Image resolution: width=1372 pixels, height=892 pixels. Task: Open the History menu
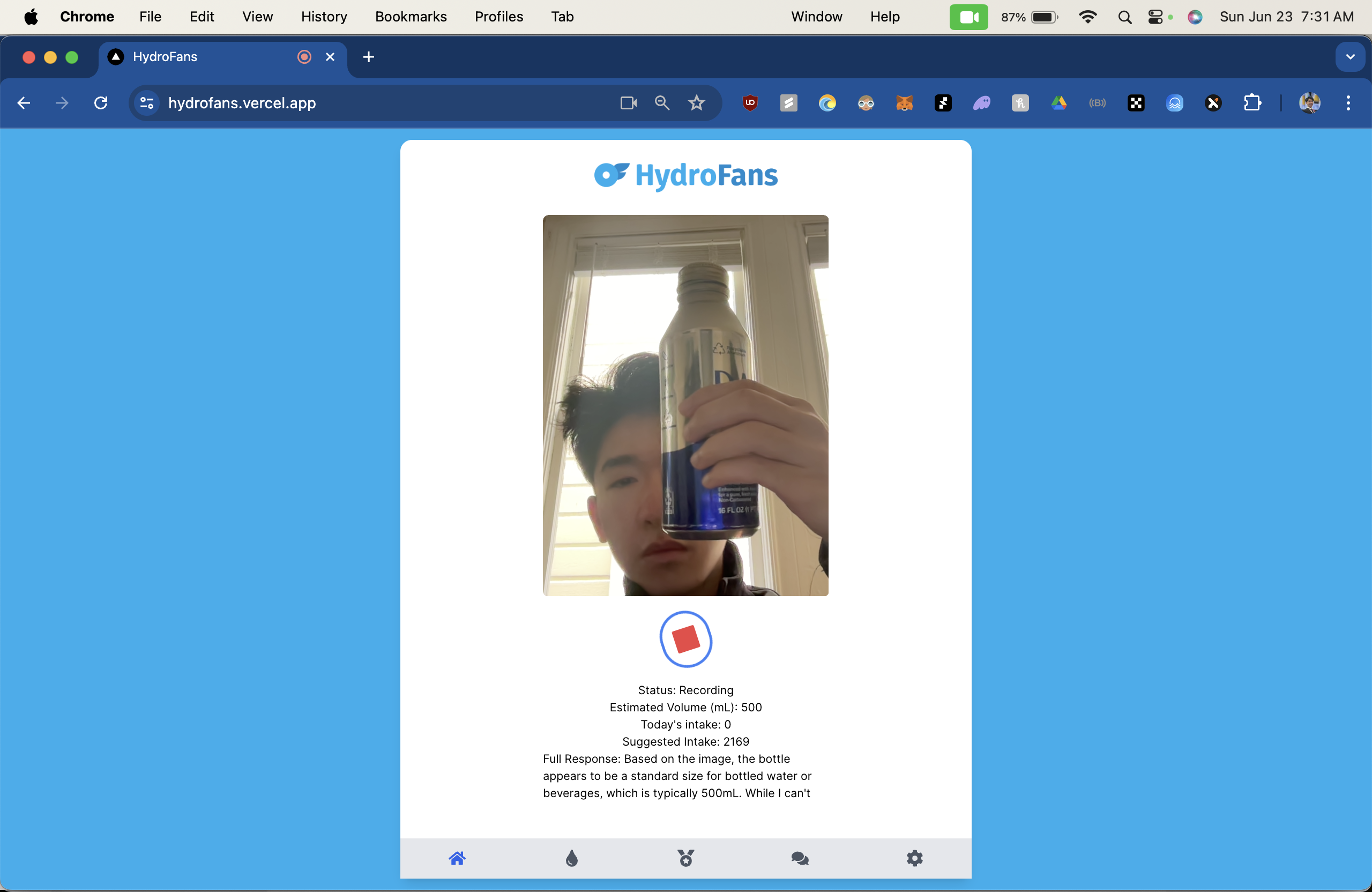pos(323,17)
